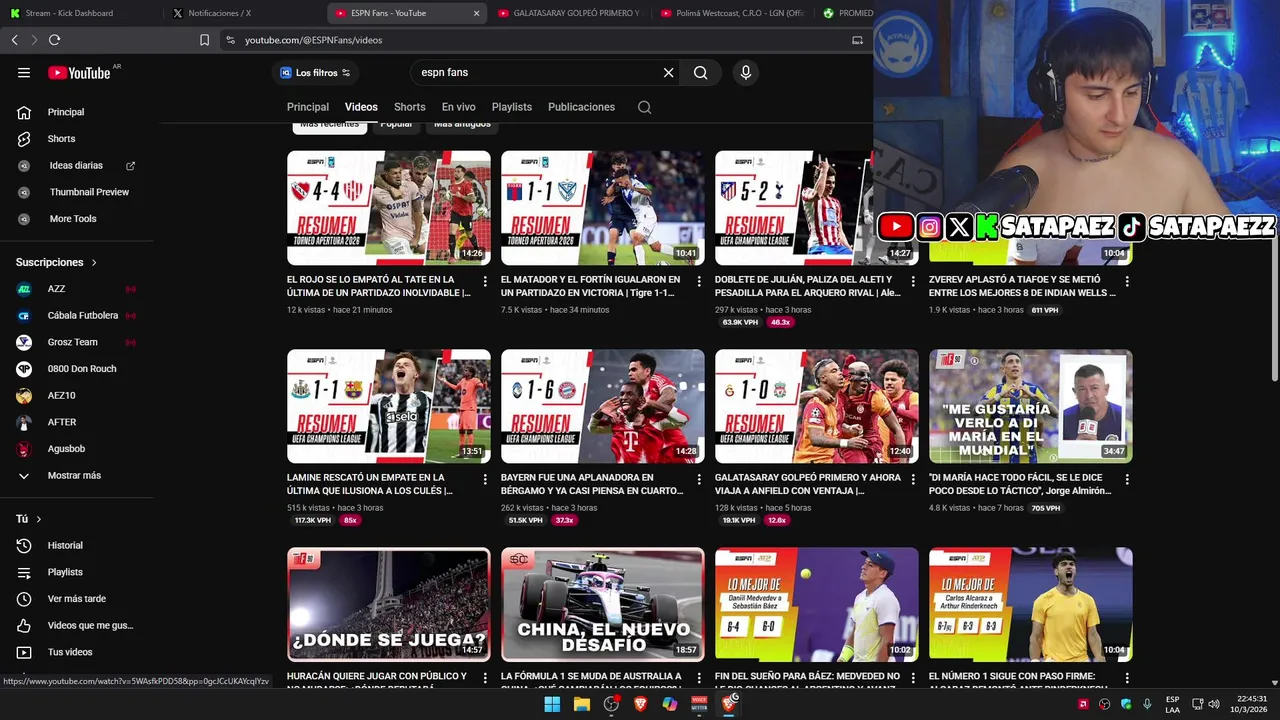The width and height of the screenshot is (1280, 720).
Task: Open volume control in system tray
Action: [1214, 704]
